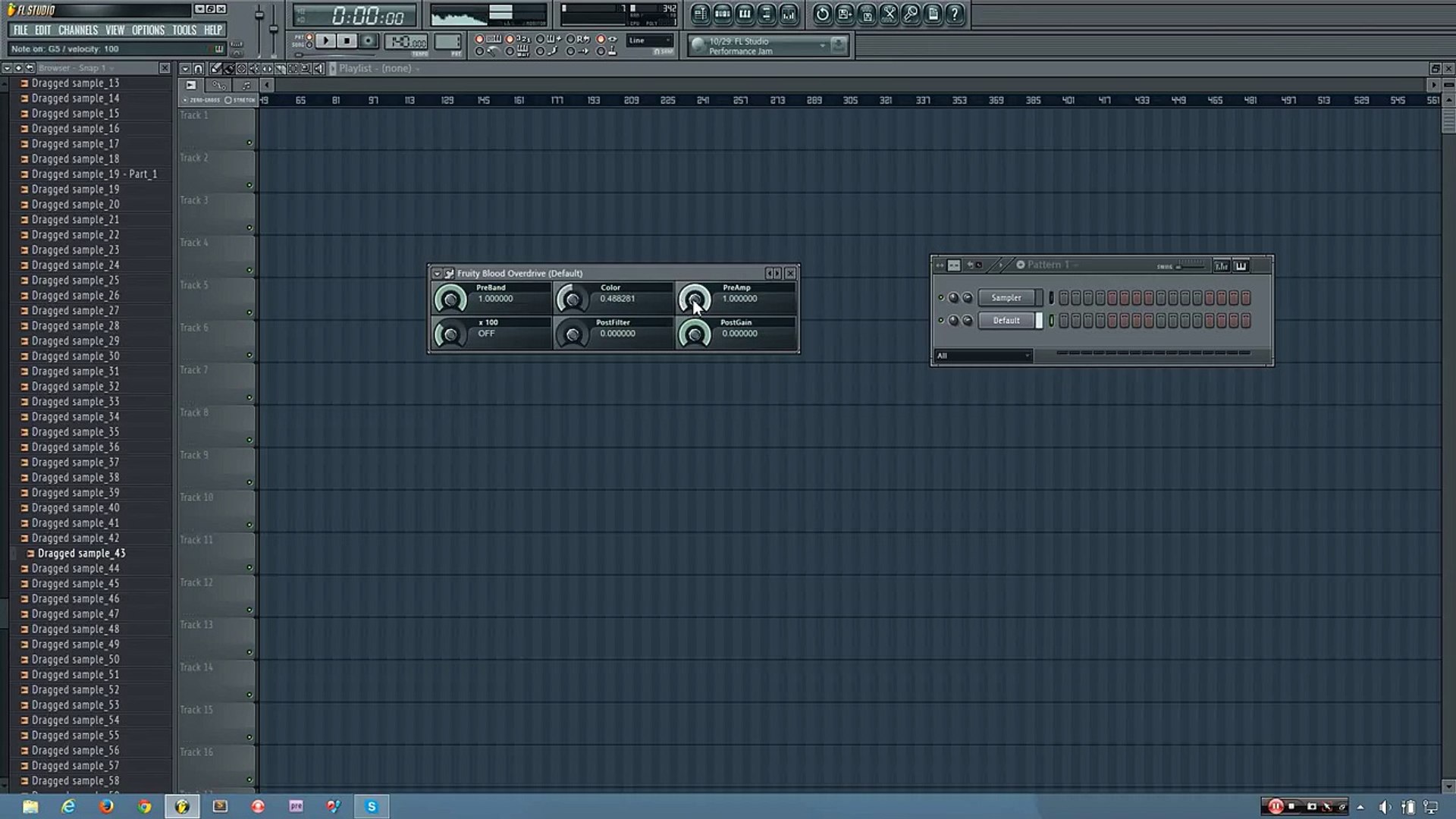This screenshot has height=819, width=1456.
Task: Open the Browser window toggle button
Action: 767,14
